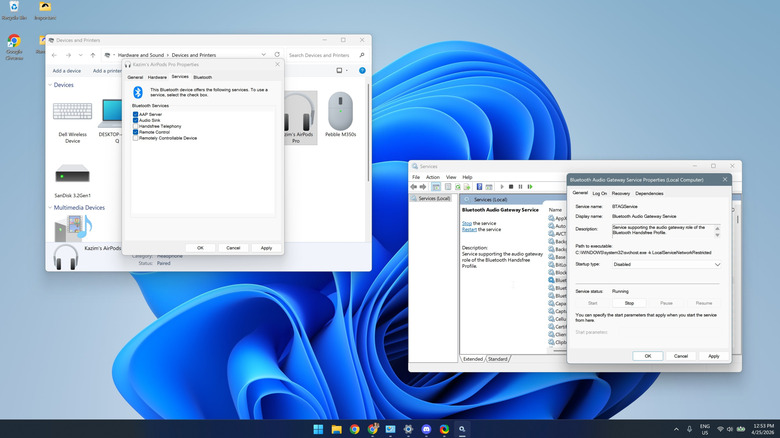780x438 pixels.
Task: Open the Startup type dropdown
Action: [x=667, y=264]
